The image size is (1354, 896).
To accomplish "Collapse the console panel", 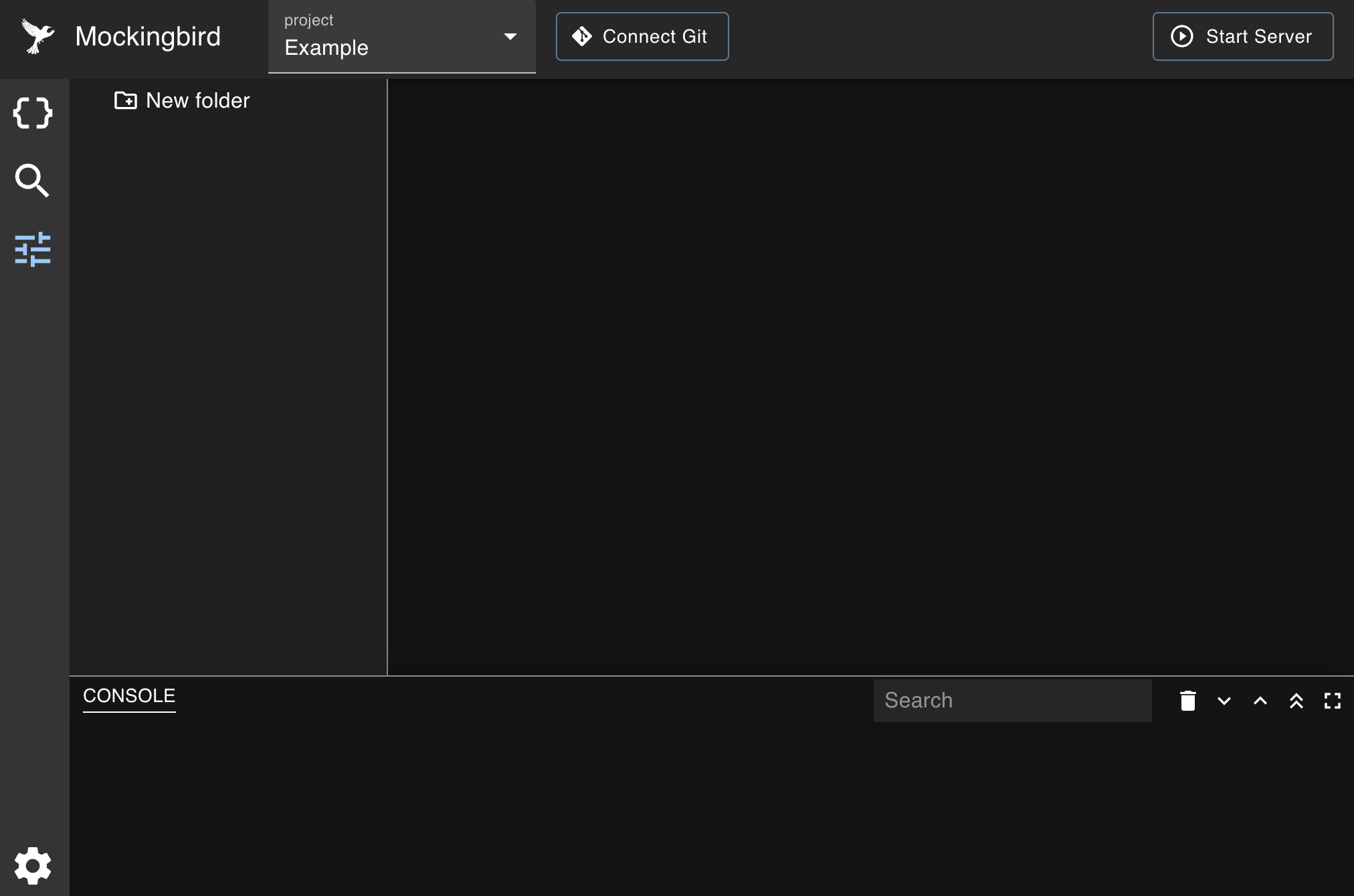I will point(1224,701).
